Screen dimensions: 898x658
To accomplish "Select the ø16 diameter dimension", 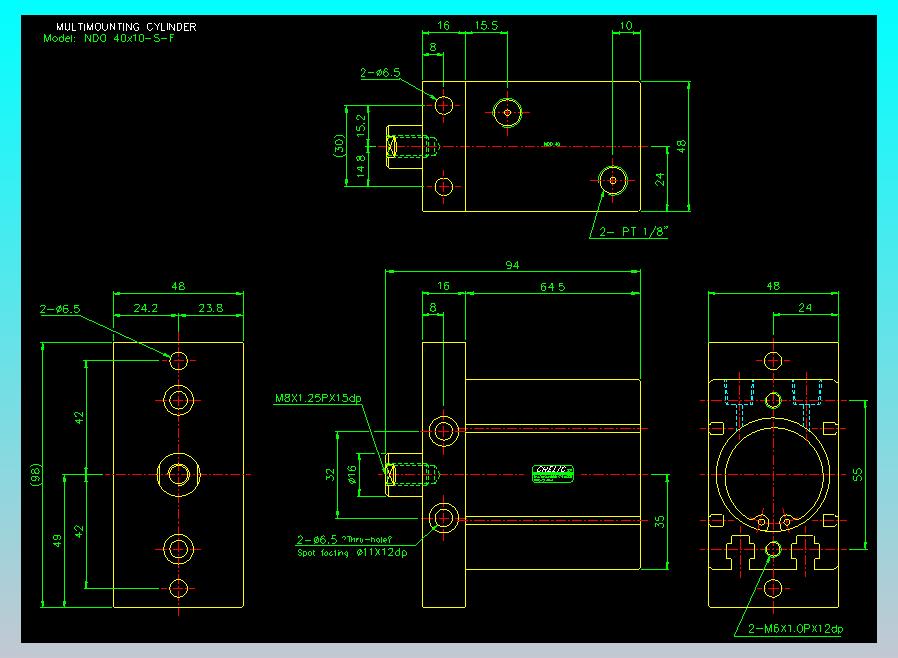I will tap(351, 474).
